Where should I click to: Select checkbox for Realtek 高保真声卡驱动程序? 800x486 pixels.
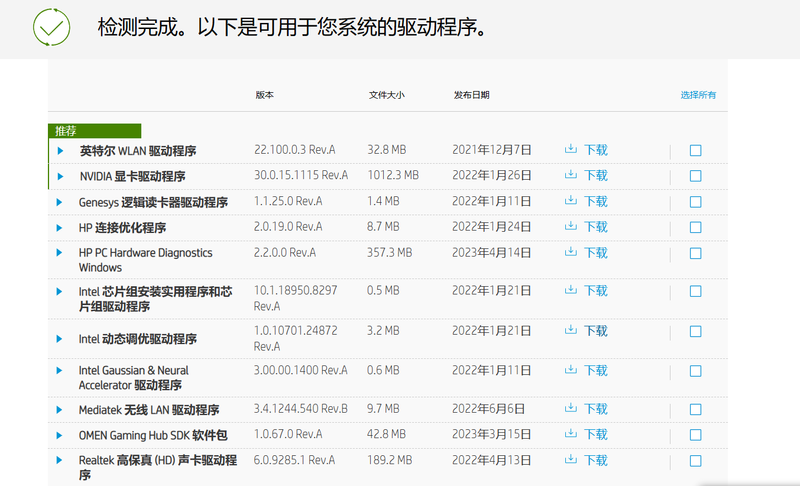pos(696,461)
